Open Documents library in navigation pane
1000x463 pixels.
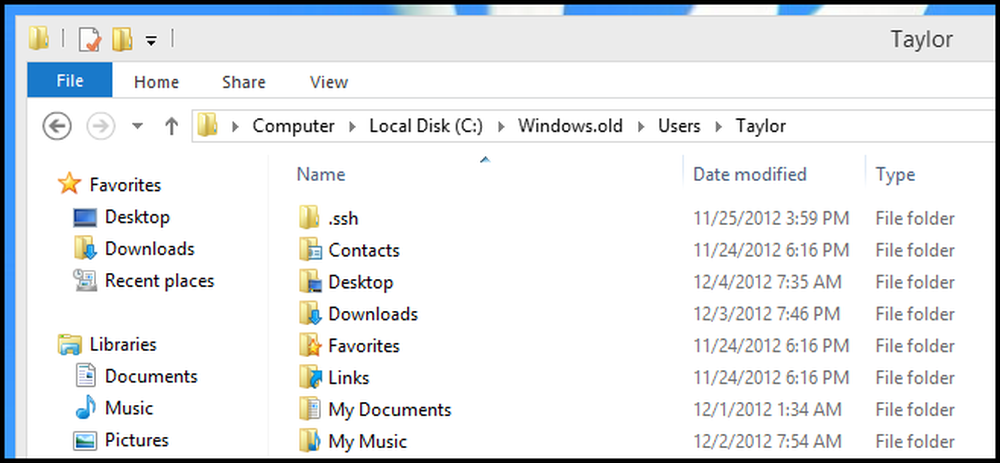(x=151, y=376)
